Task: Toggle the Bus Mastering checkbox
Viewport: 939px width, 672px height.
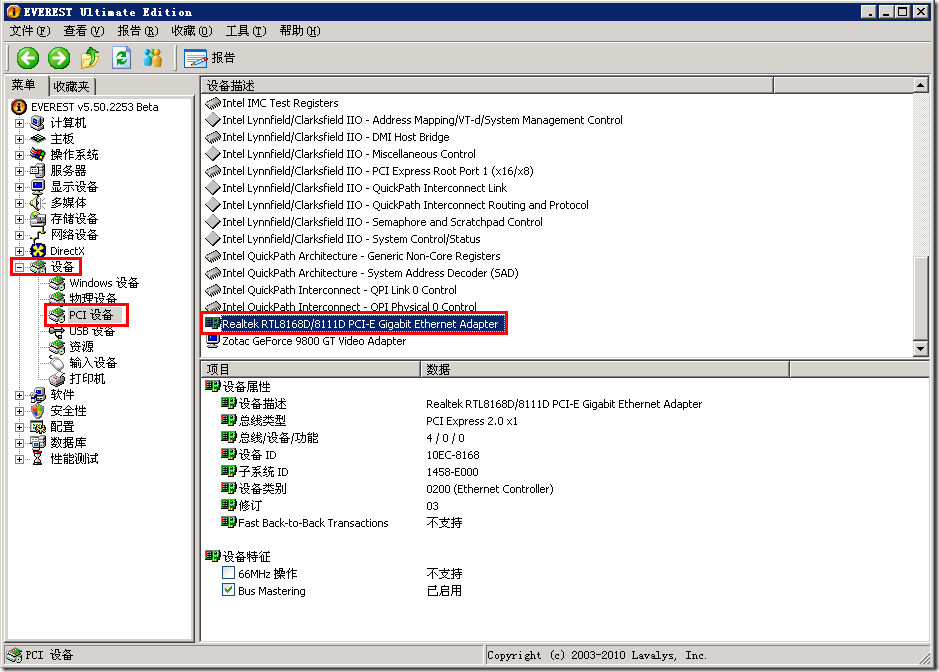Action: pos(228,590)
